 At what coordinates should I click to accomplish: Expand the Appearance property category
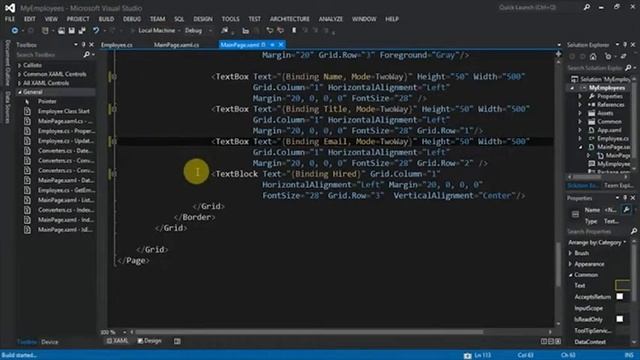click(x=571, y=264)
